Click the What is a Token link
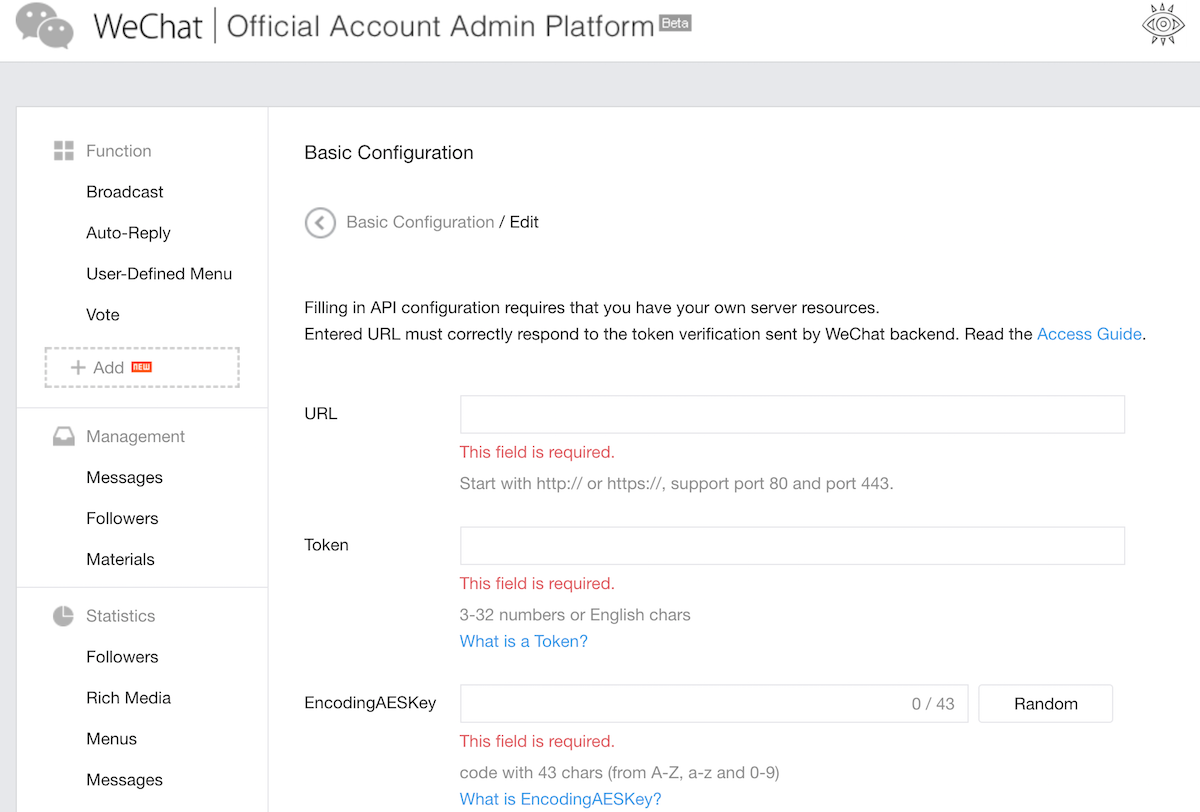The width and height of the screenshot is (1200, 812). (523, 641)
